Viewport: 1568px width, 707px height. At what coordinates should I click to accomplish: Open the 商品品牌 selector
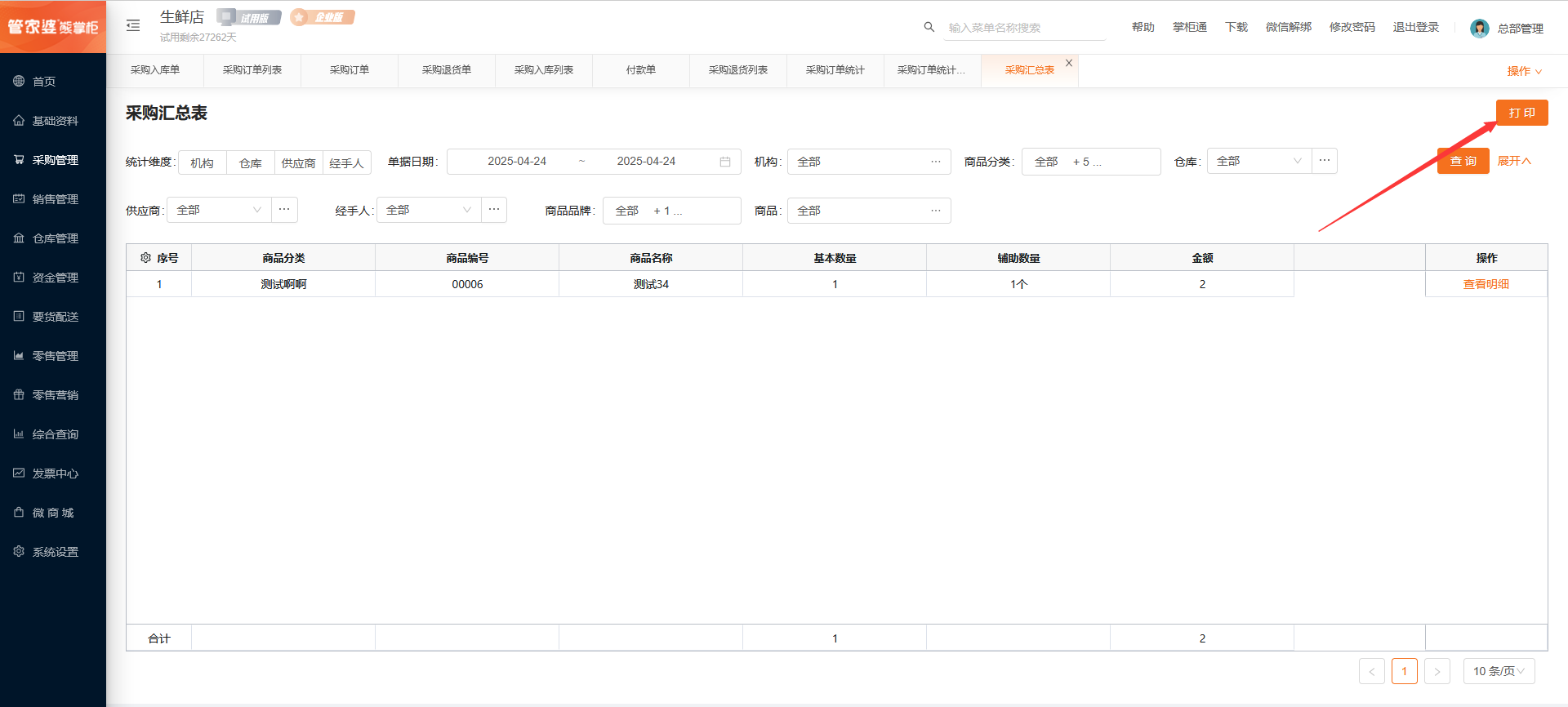[672, 211]
